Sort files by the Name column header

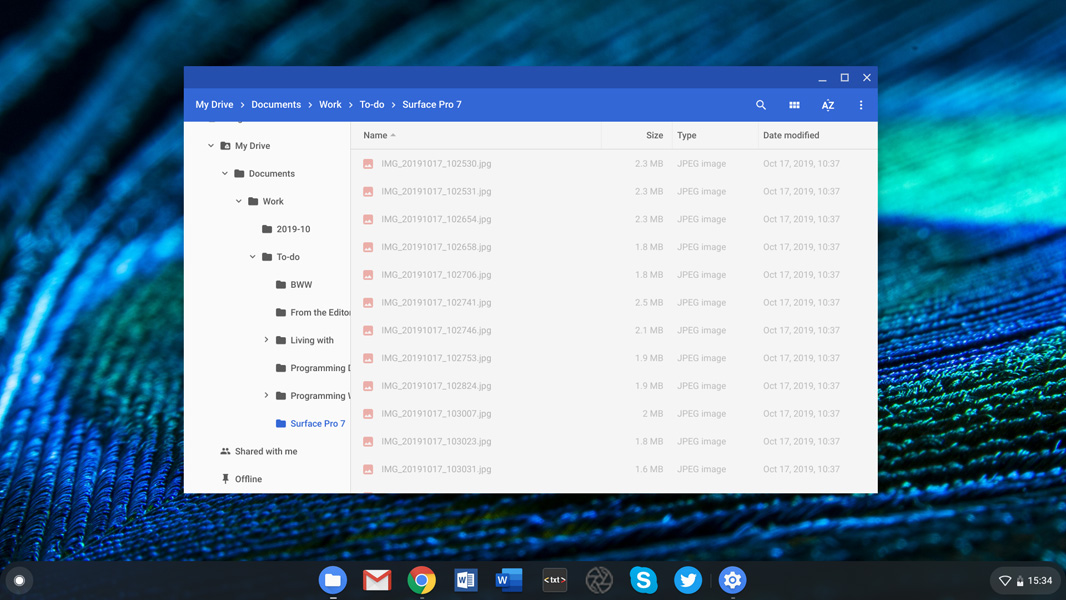pyautogui.click(x=375, y=135)
